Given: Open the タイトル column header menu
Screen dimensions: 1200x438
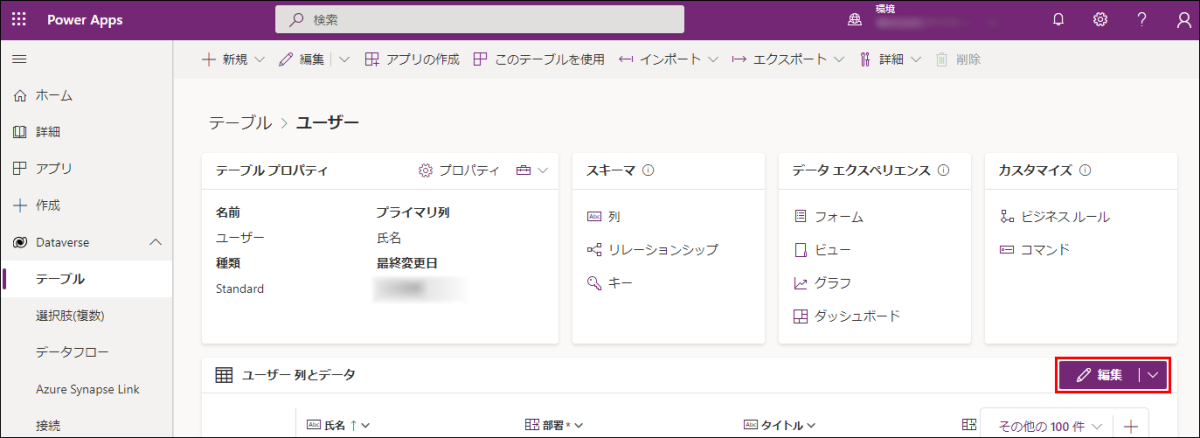Looking at the screenshot, I should [781, 425].
